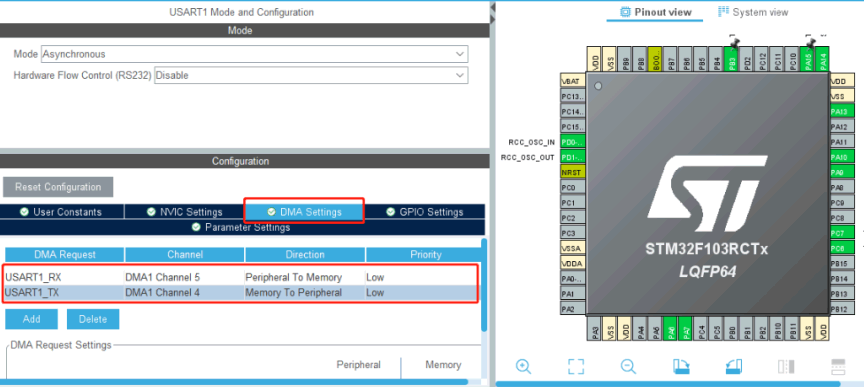
Task: Click the Reset Configuration button
Action: coord(58,187)
